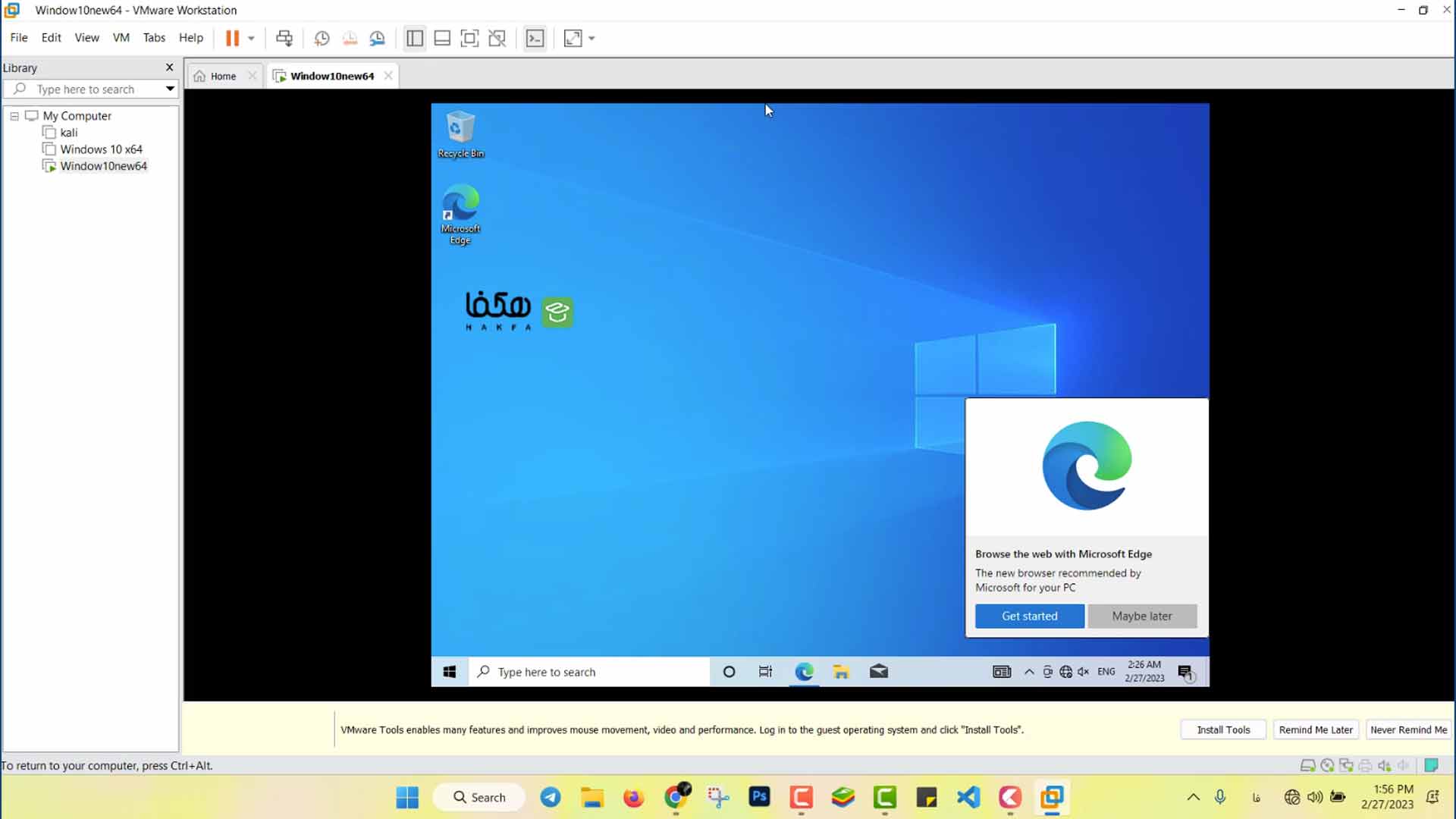This screenshot has height=819, width=1456.
Task: Open Mail from the guest taskbar
Action: (x=878, y=672)
